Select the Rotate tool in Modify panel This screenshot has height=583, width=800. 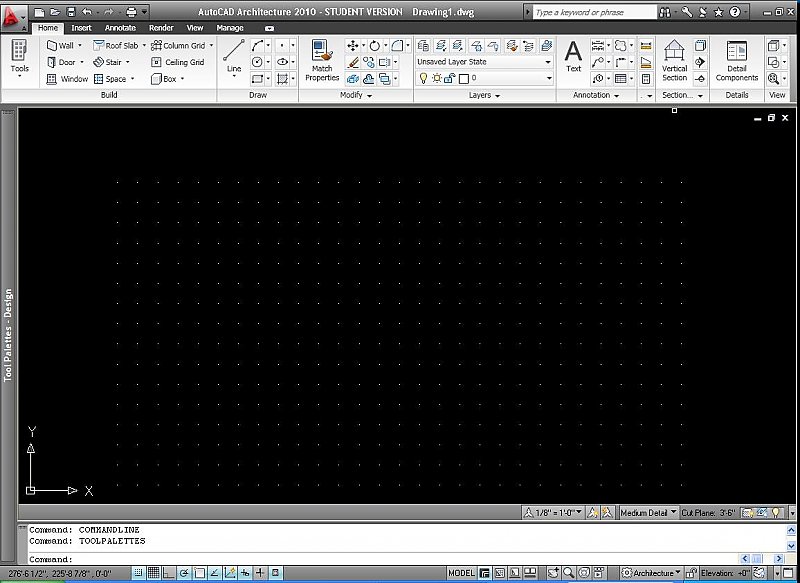(374, 46)
